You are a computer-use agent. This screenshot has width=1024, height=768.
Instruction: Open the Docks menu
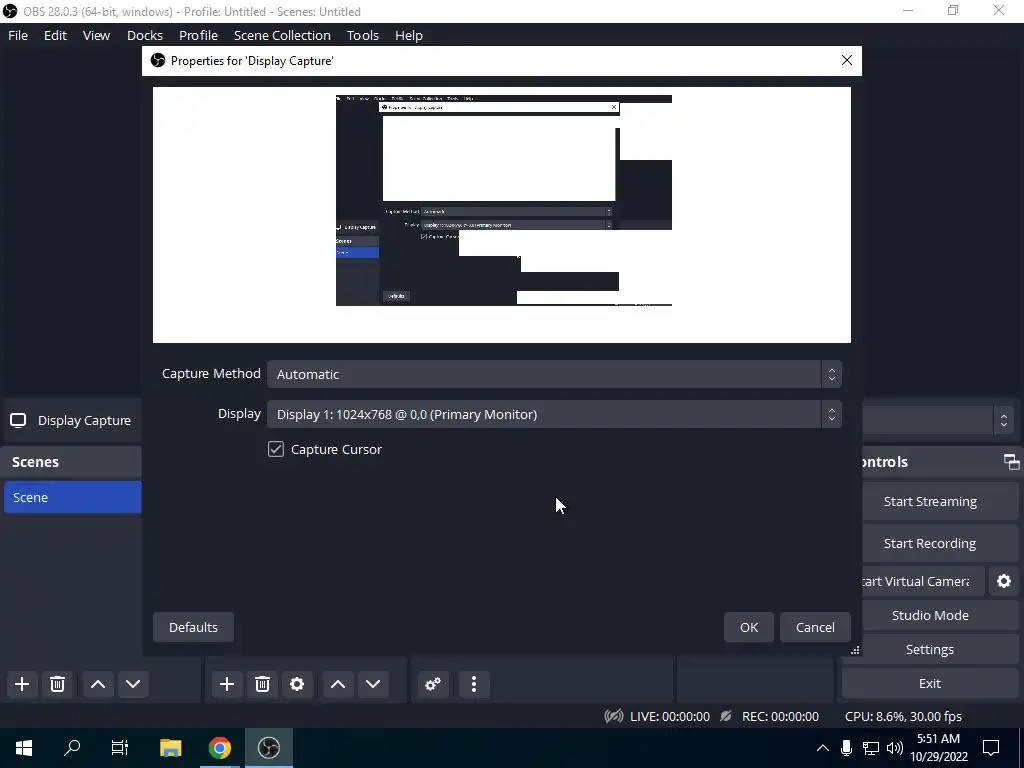click(144, 35)
